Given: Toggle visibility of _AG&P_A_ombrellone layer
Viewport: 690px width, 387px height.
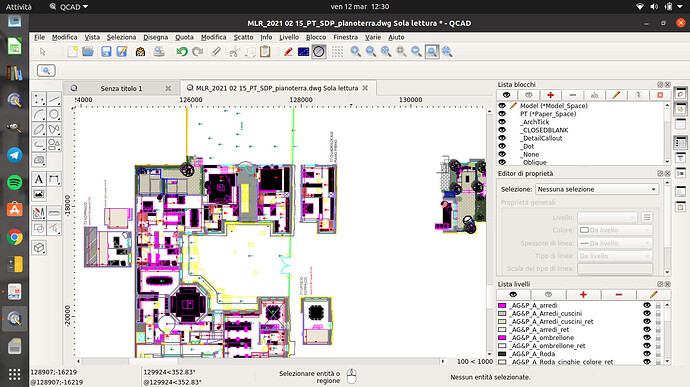Looking at the screenshot, I should [646, 338].
